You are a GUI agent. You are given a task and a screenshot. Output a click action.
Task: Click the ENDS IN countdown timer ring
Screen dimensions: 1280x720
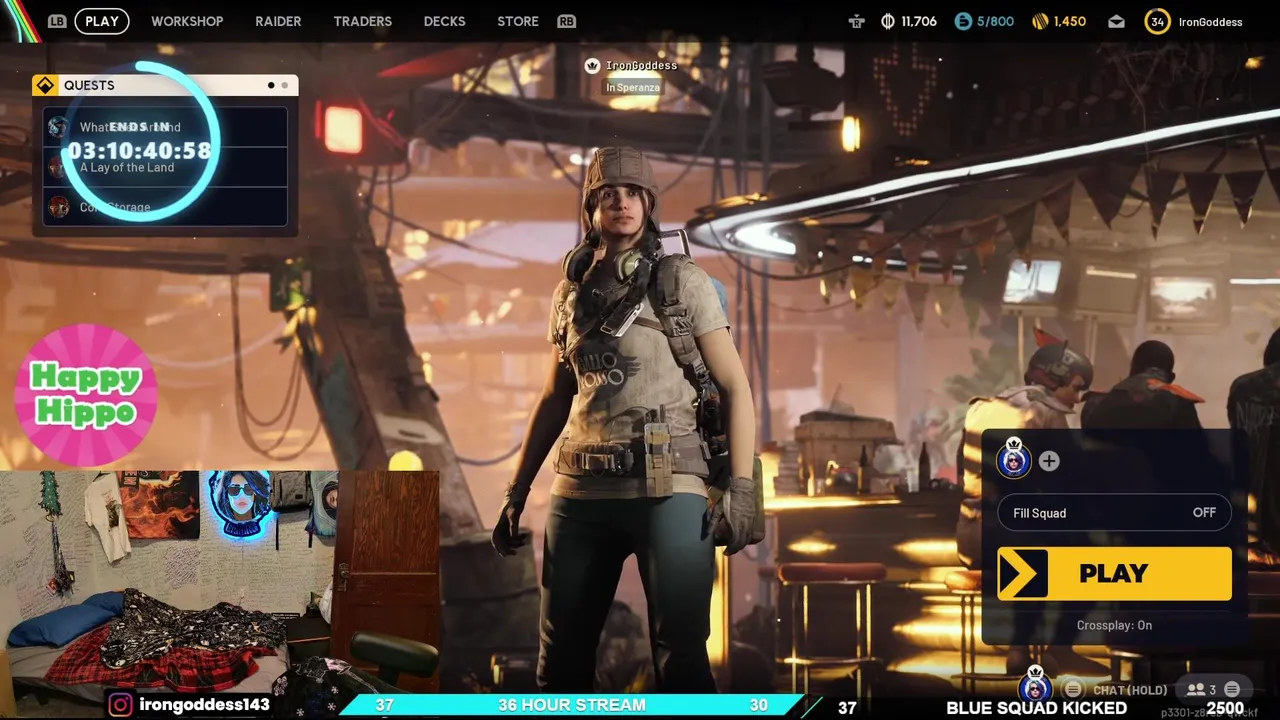tap(140, 141)
